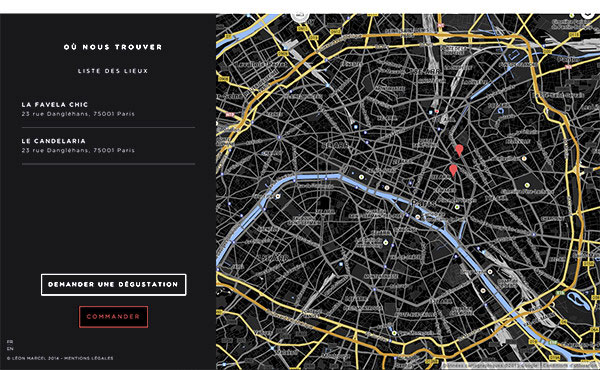Click the green marker in the gray cemetery area
This screenshot has width=600, height=370.
tap(527, 185)
